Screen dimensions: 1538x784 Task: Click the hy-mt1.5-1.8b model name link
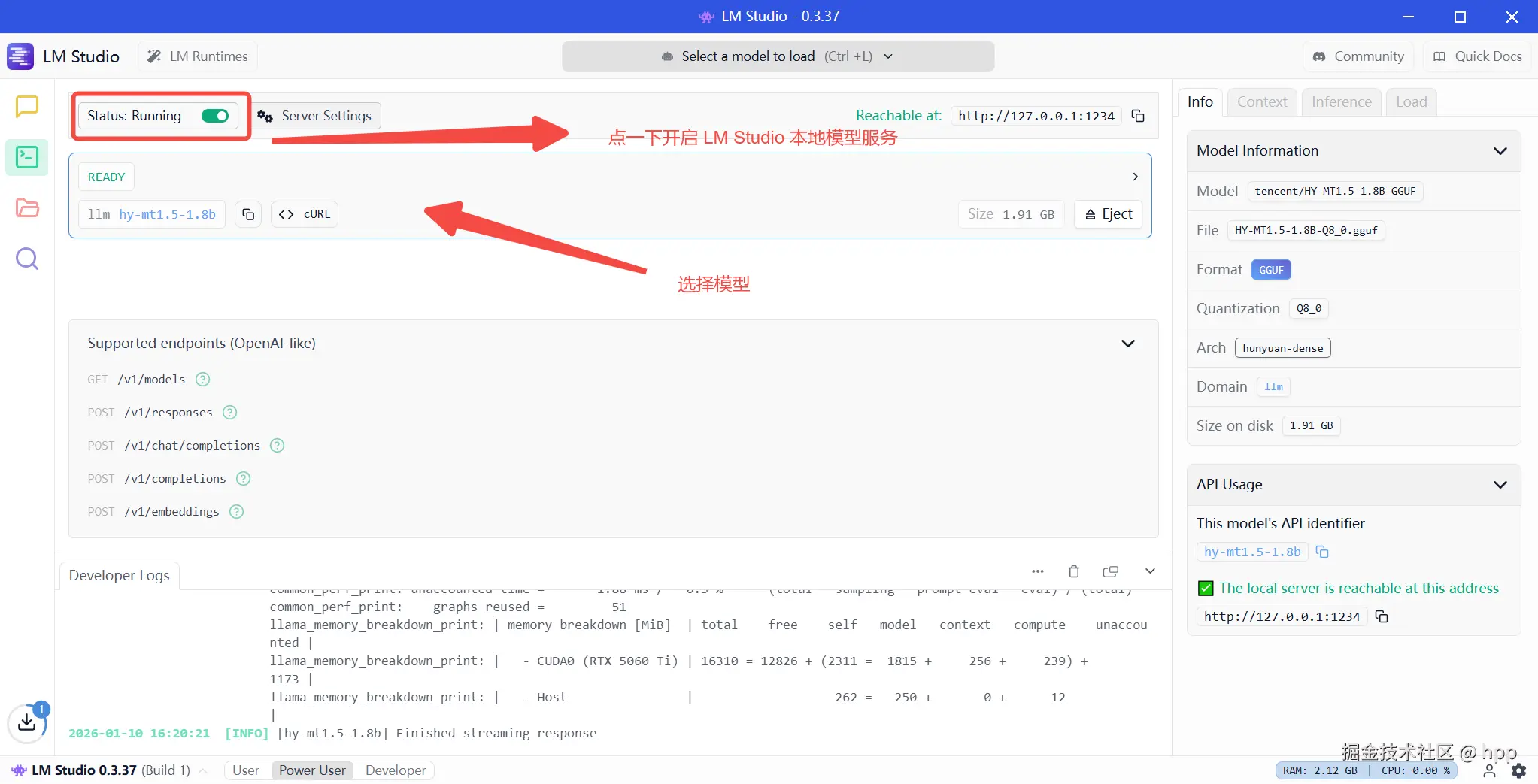click(167, 214)
